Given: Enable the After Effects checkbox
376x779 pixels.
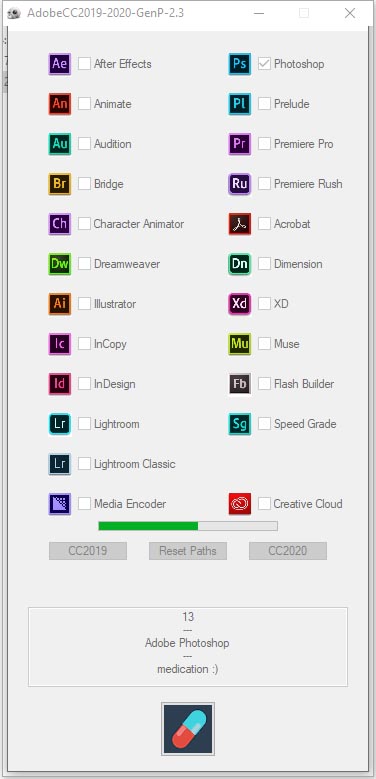Looking at the screenshot, I should (84, 64).
